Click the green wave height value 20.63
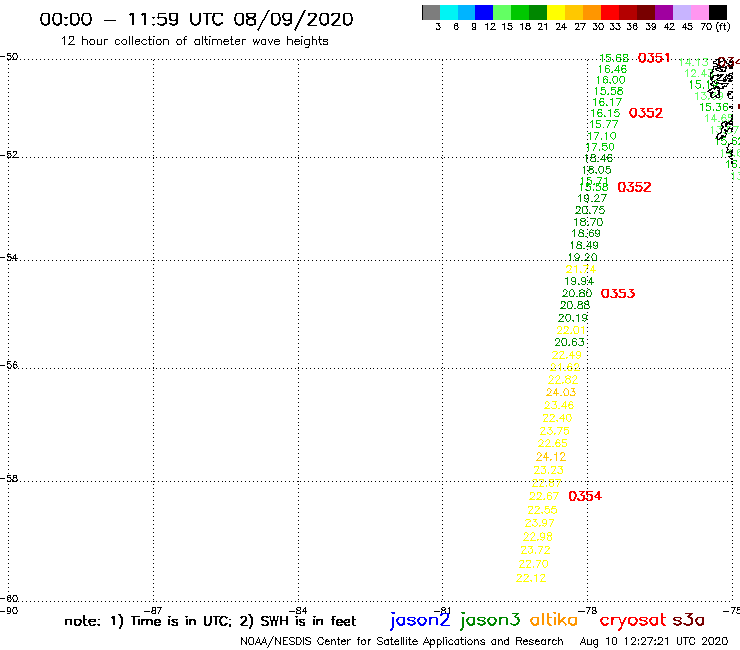This screenshot has height=650, width=740. [x=569, y=342]
